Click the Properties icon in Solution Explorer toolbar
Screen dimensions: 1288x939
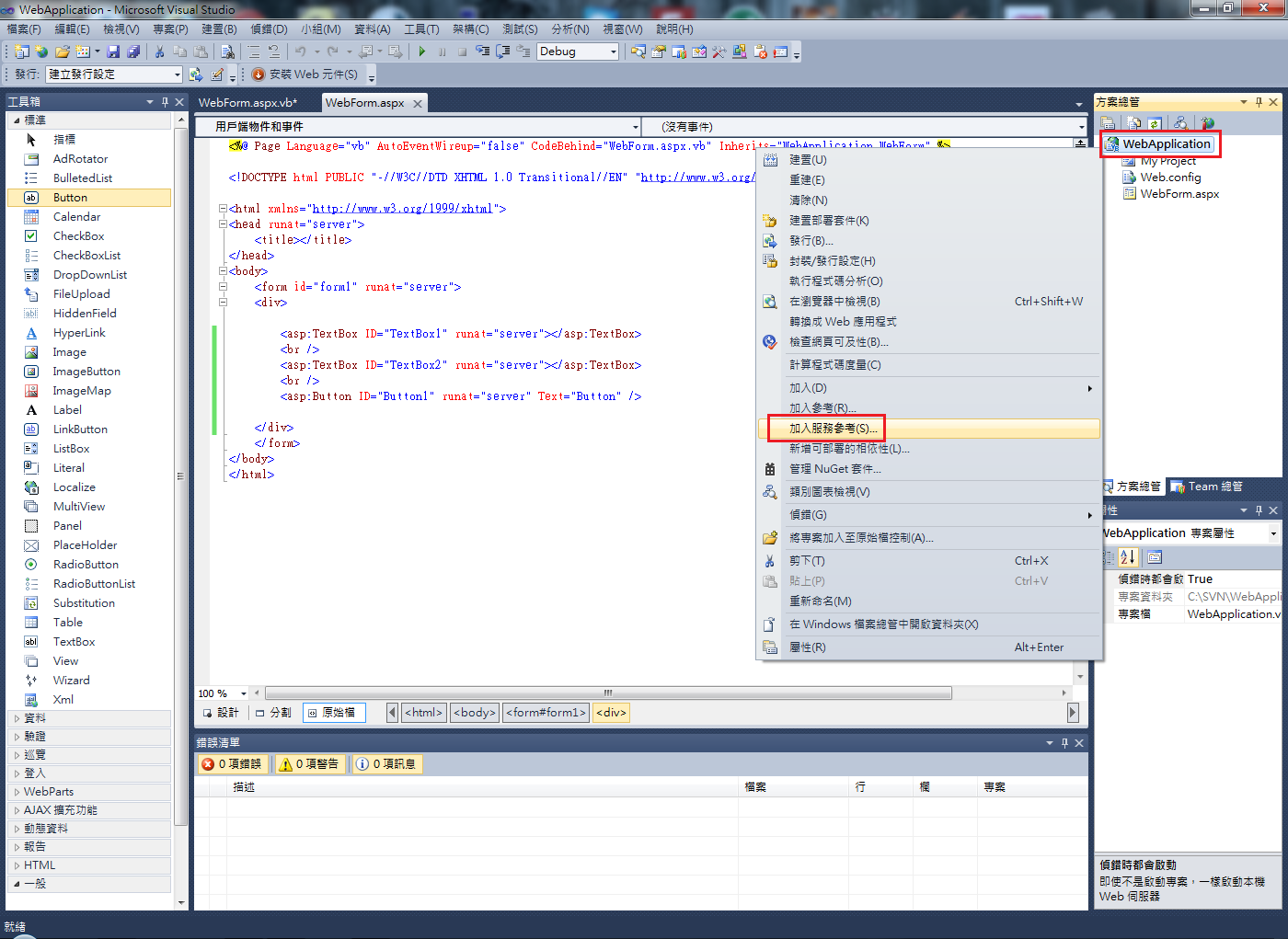point(1108,123)
